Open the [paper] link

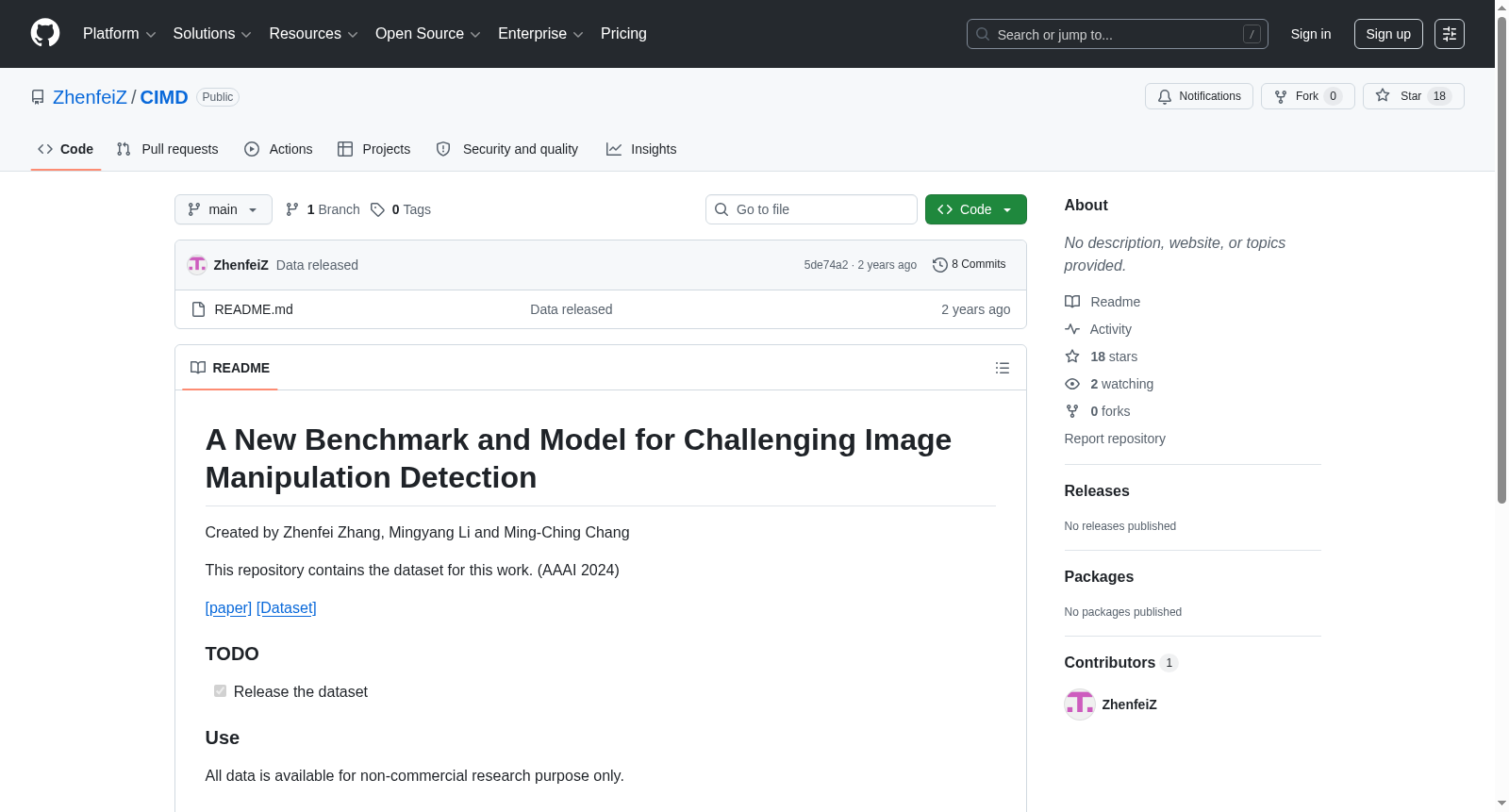pos(228,608)
